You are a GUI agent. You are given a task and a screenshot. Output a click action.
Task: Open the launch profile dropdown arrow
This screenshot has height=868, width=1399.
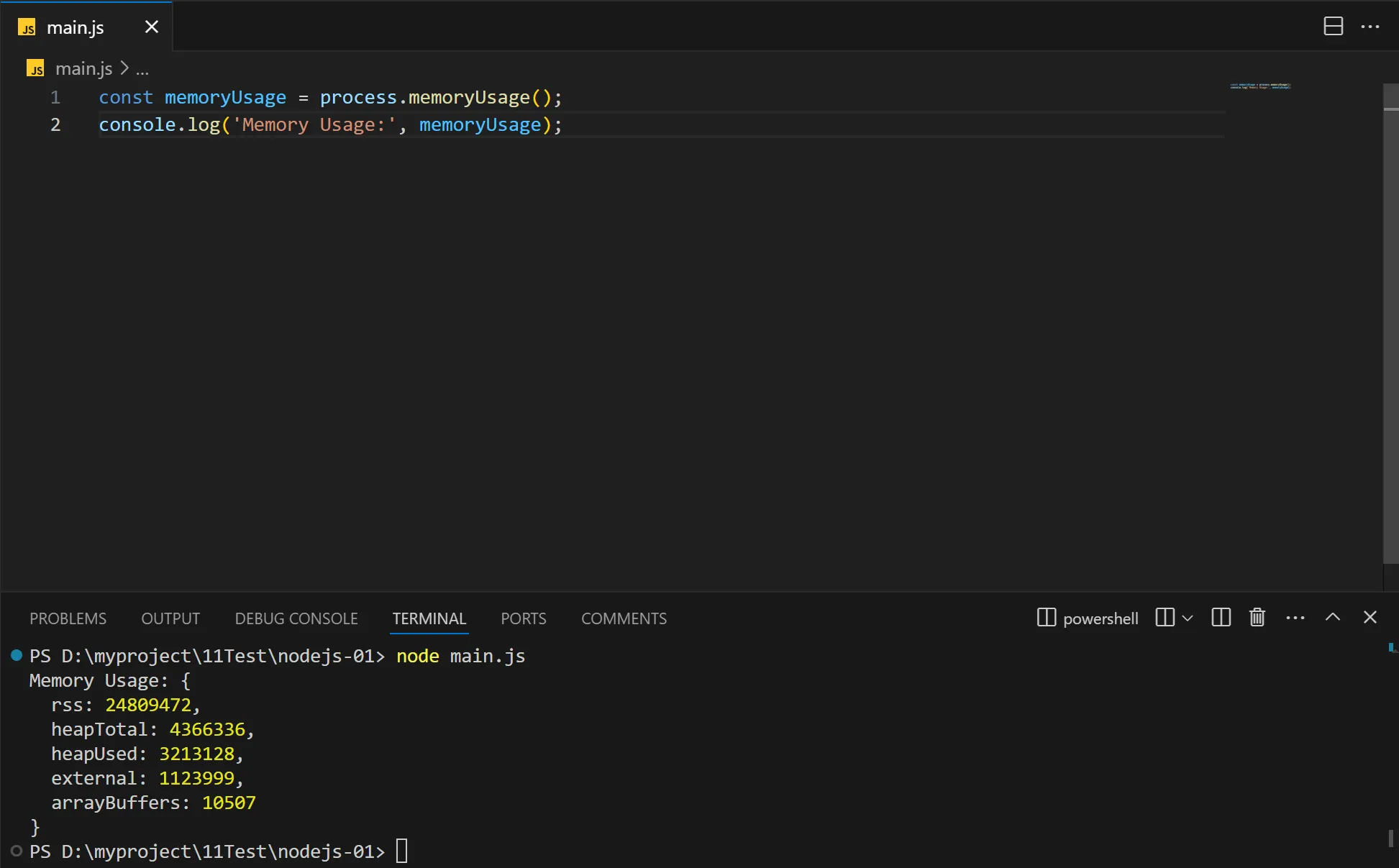(x=1188, y=618)
